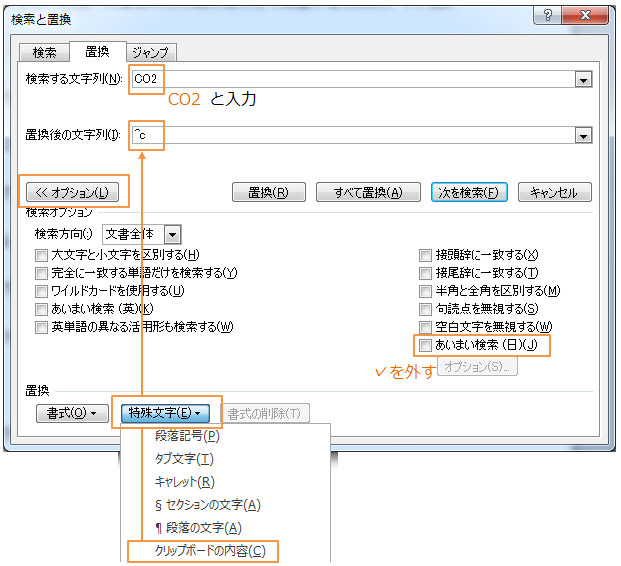Toggle あいまい検索 (日) checkbox
Image resolution: width=621 pixels, height=566 pixels.
pos(425,345)
